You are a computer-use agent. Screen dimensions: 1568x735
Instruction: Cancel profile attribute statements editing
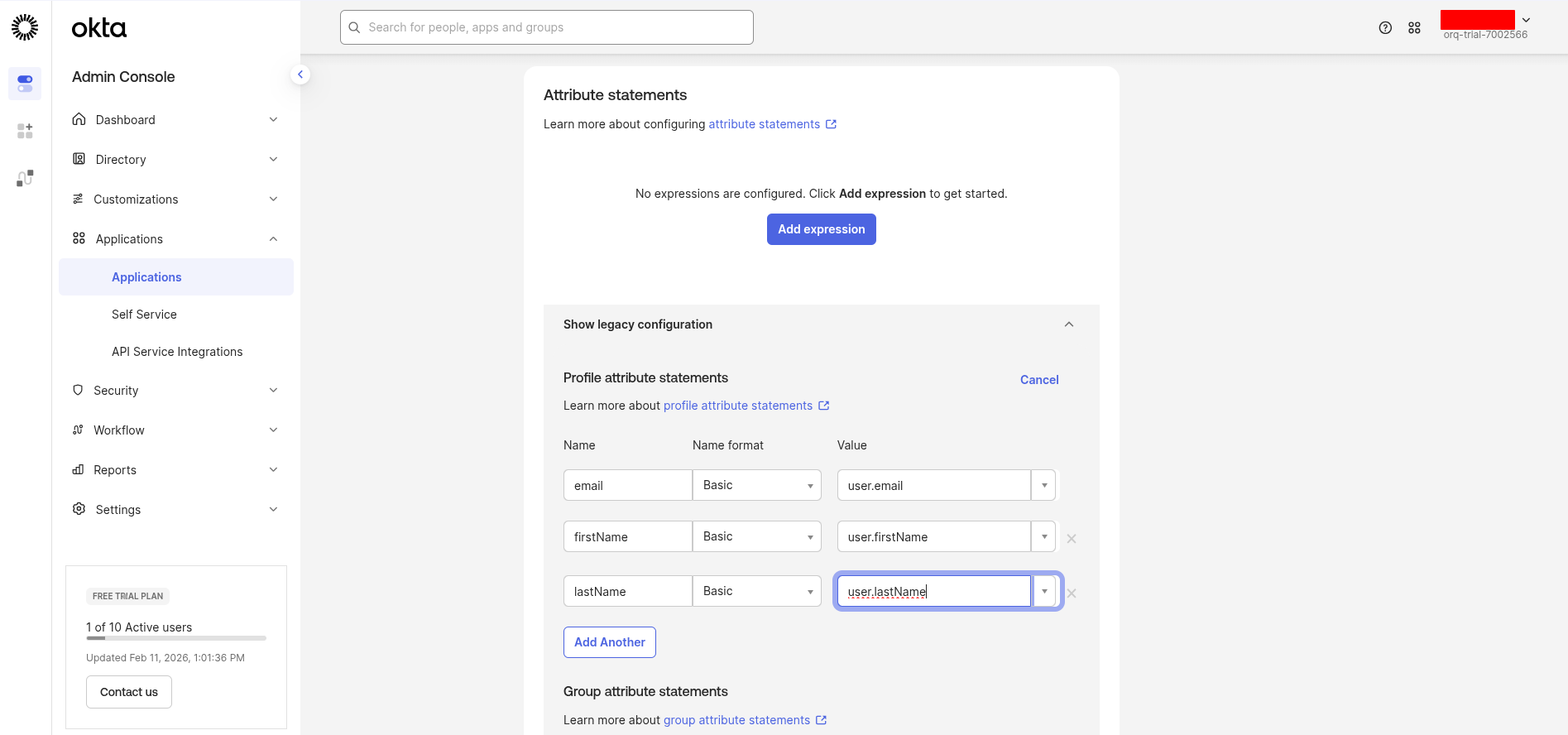click(x=1038, y=380)
